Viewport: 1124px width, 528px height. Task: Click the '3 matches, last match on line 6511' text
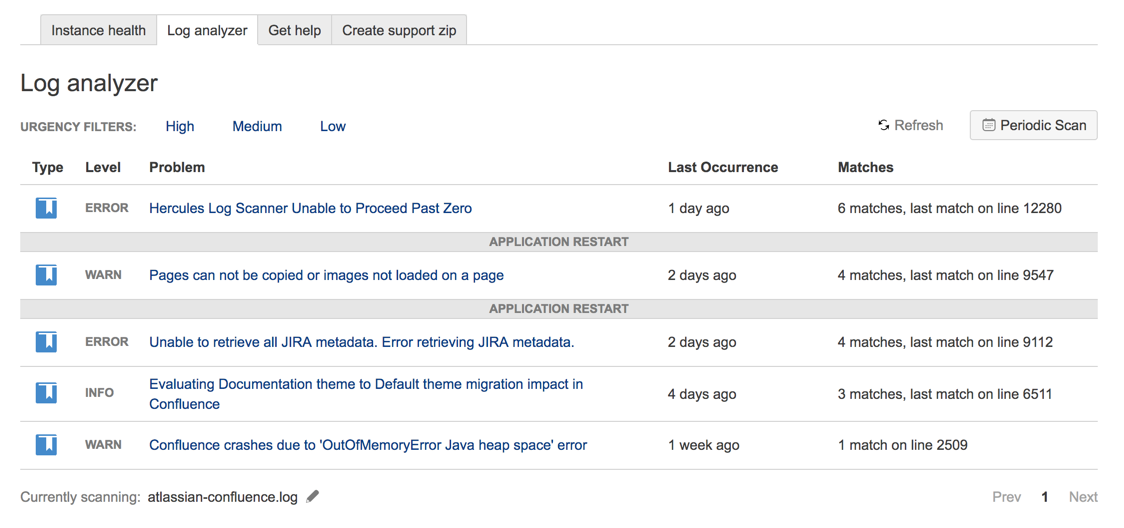click(x=945, y=394)
